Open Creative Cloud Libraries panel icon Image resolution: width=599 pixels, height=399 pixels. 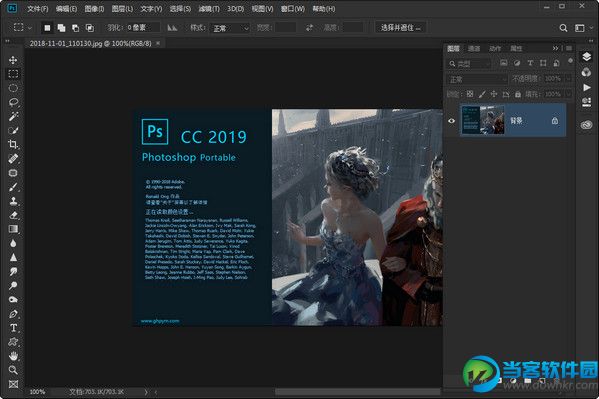click(586, 125)
